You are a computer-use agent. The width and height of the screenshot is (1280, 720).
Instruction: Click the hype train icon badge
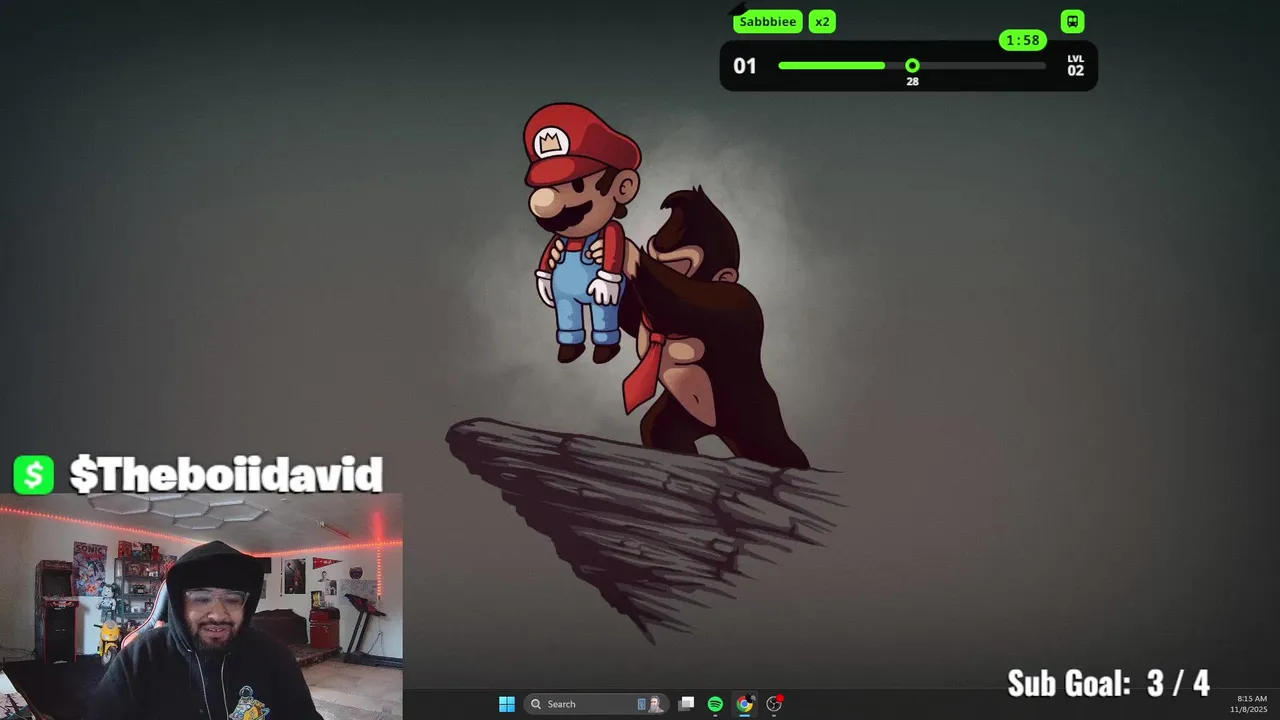point(1072,22)
